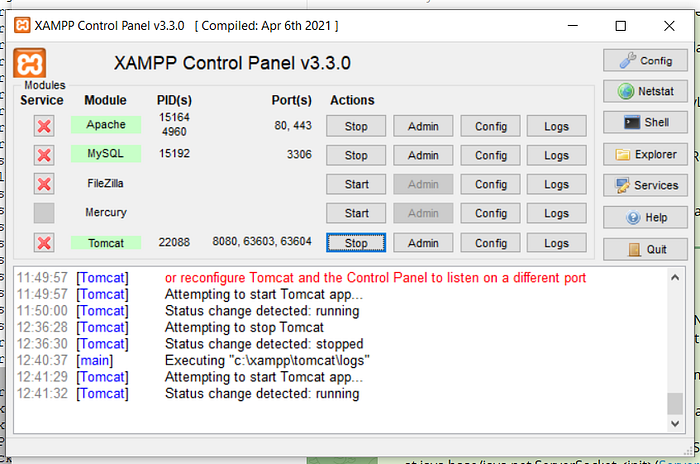Launch the Shell terminal button

645,122
